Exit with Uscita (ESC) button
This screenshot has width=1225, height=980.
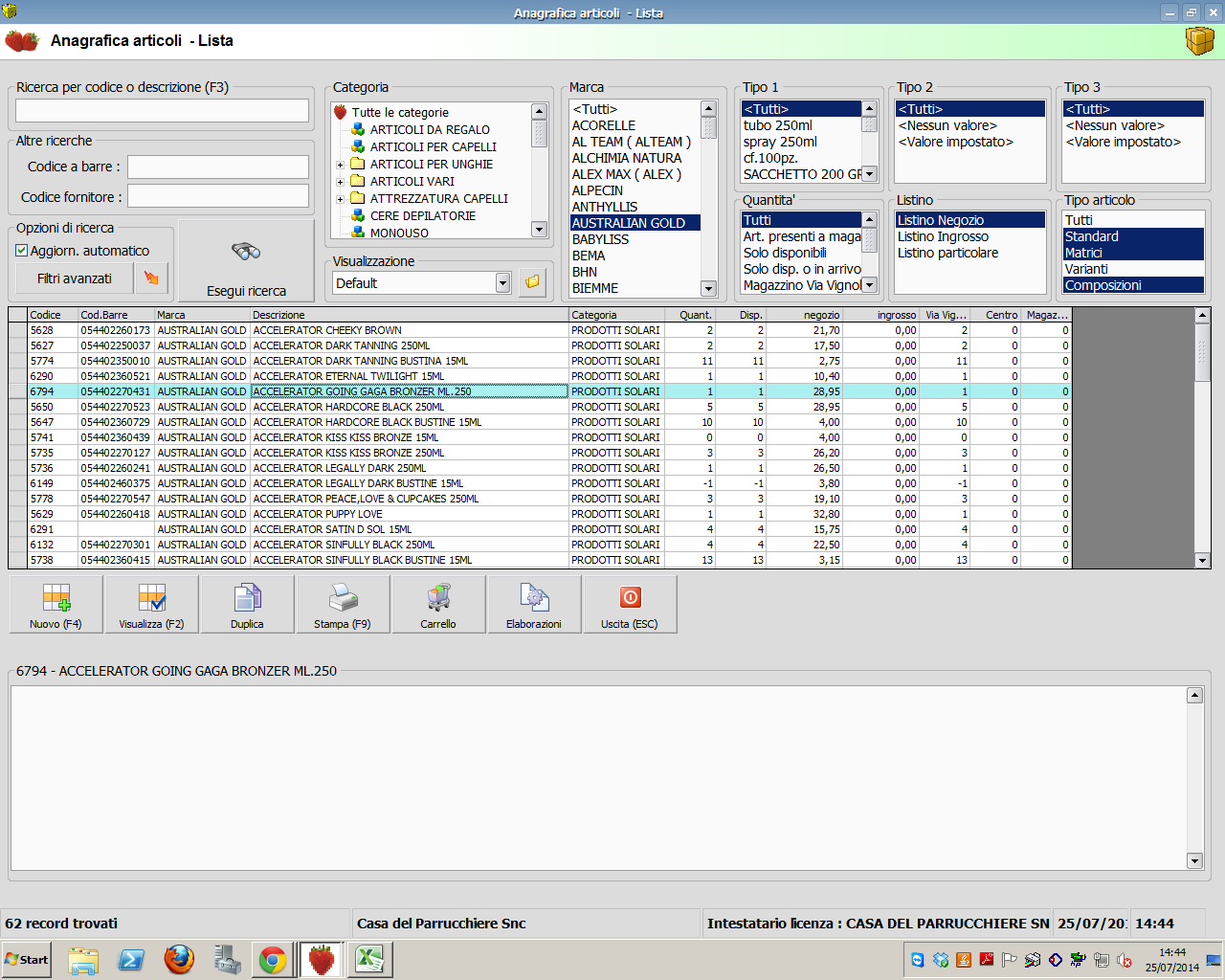630,604
